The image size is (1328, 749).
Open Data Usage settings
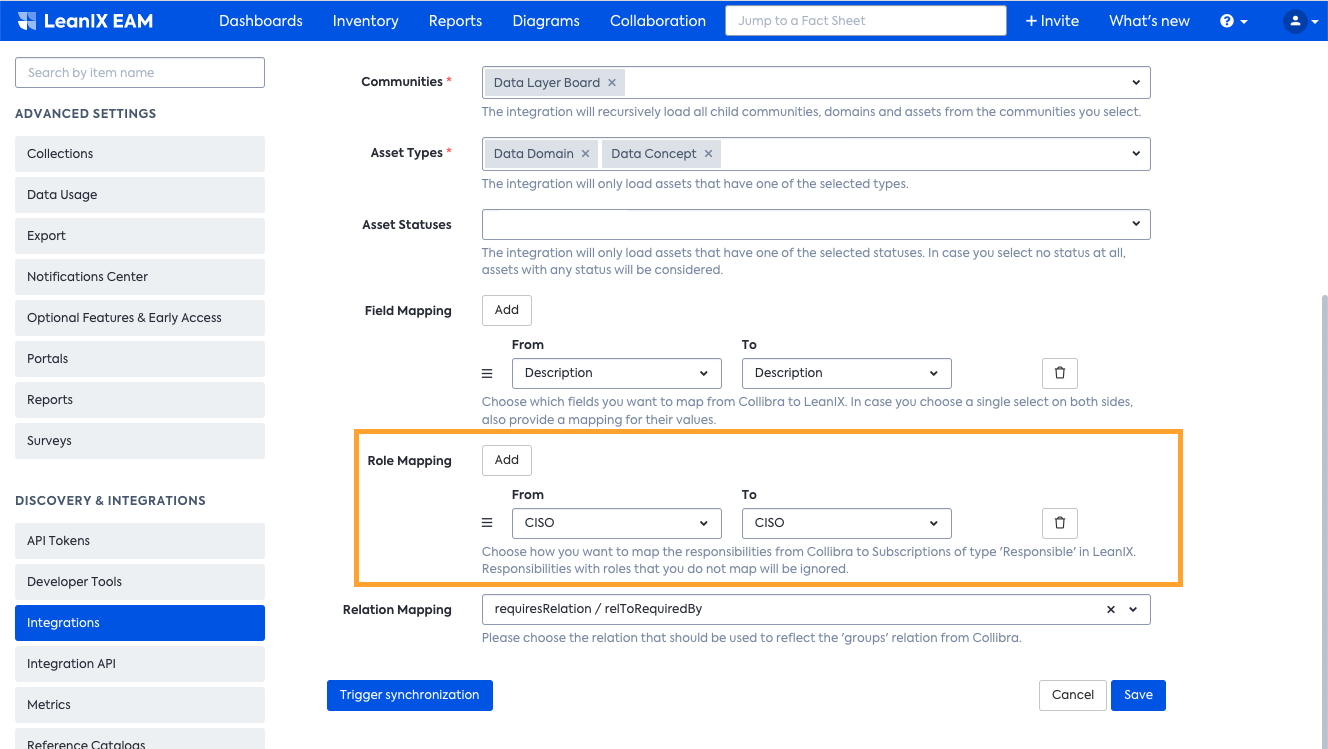[140, 195]
